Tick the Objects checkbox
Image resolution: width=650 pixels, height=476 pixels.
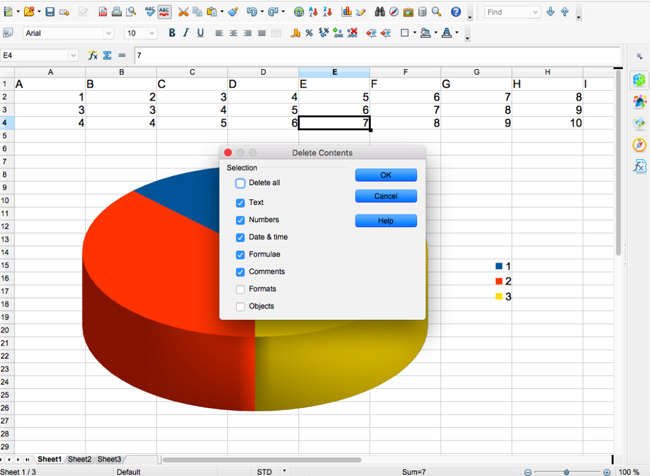(x=240, y=306)
